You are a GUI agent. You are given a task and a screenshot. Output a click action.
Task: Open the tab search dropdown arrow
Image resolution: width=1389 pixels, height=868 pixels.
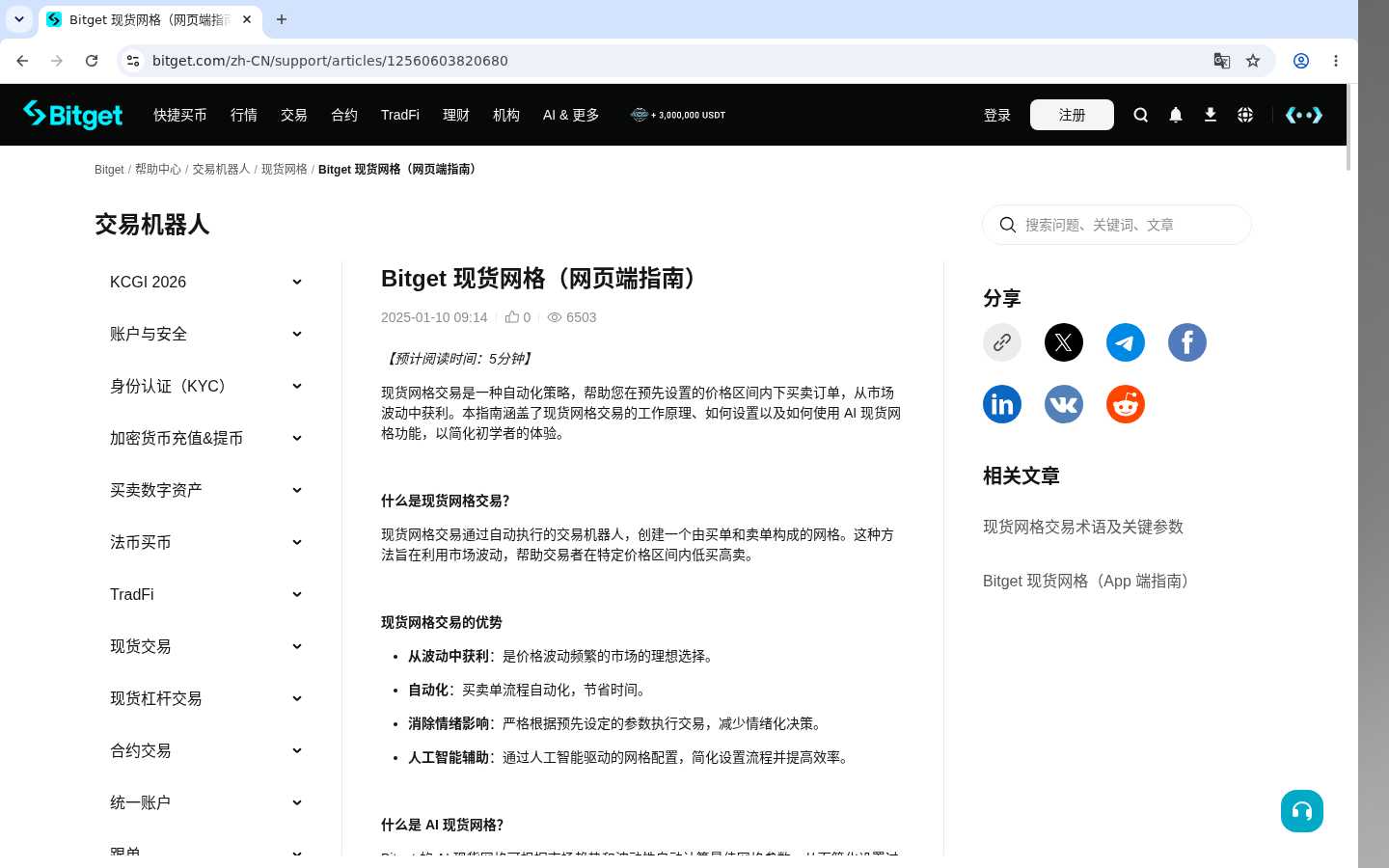coord(19,19)
